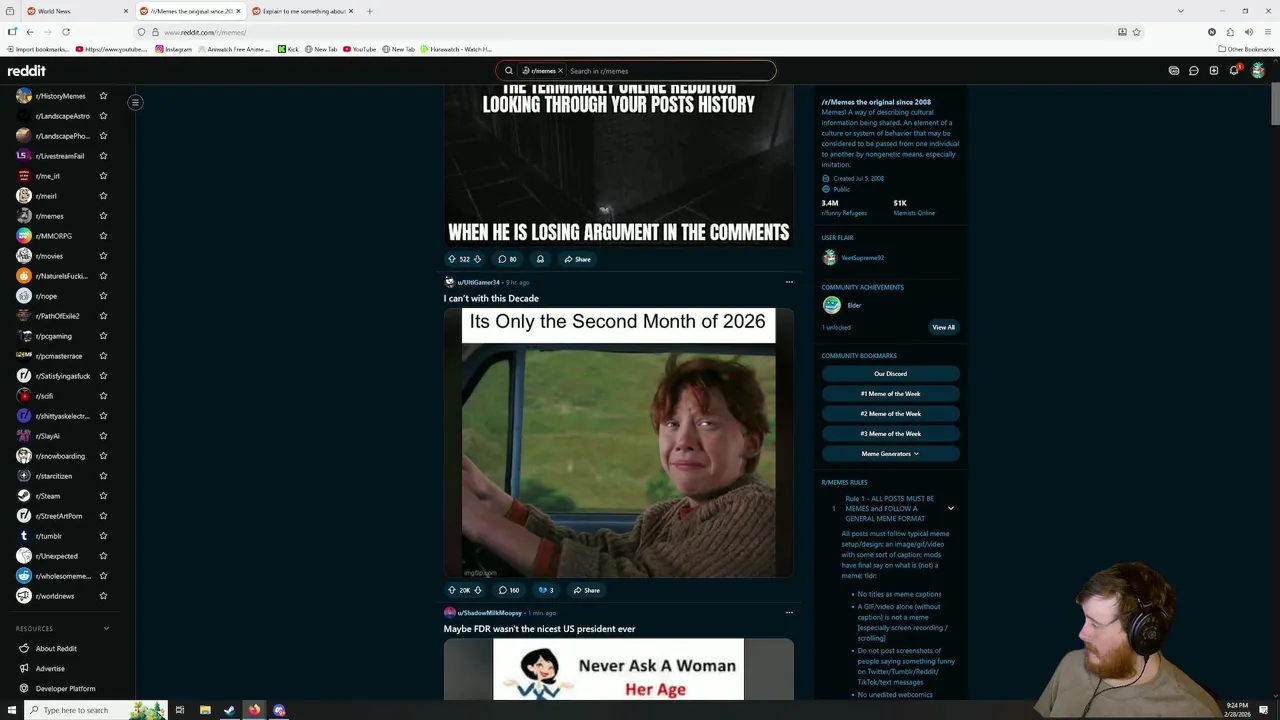Open the list all tabs dropdown arrow
Screen dimensions: 1280x720
(x=1181, y=11)
